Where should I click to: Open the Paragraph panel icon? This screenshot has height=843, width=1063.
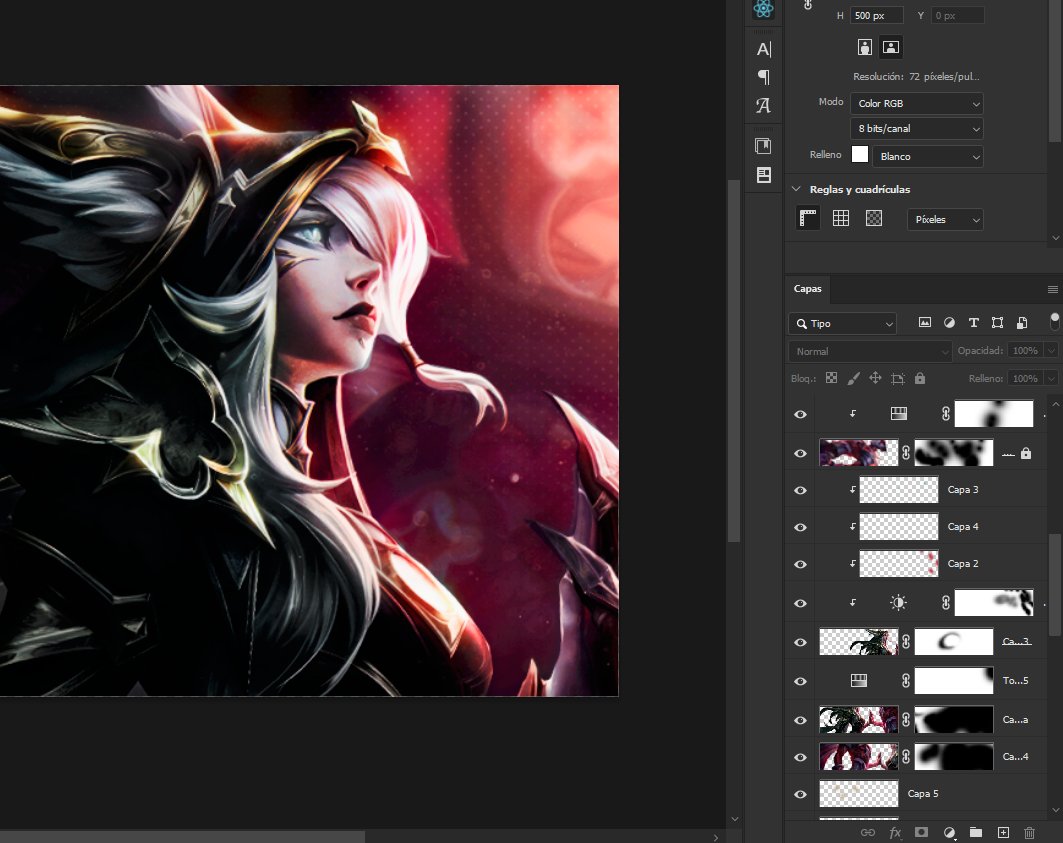click(764, 77)
